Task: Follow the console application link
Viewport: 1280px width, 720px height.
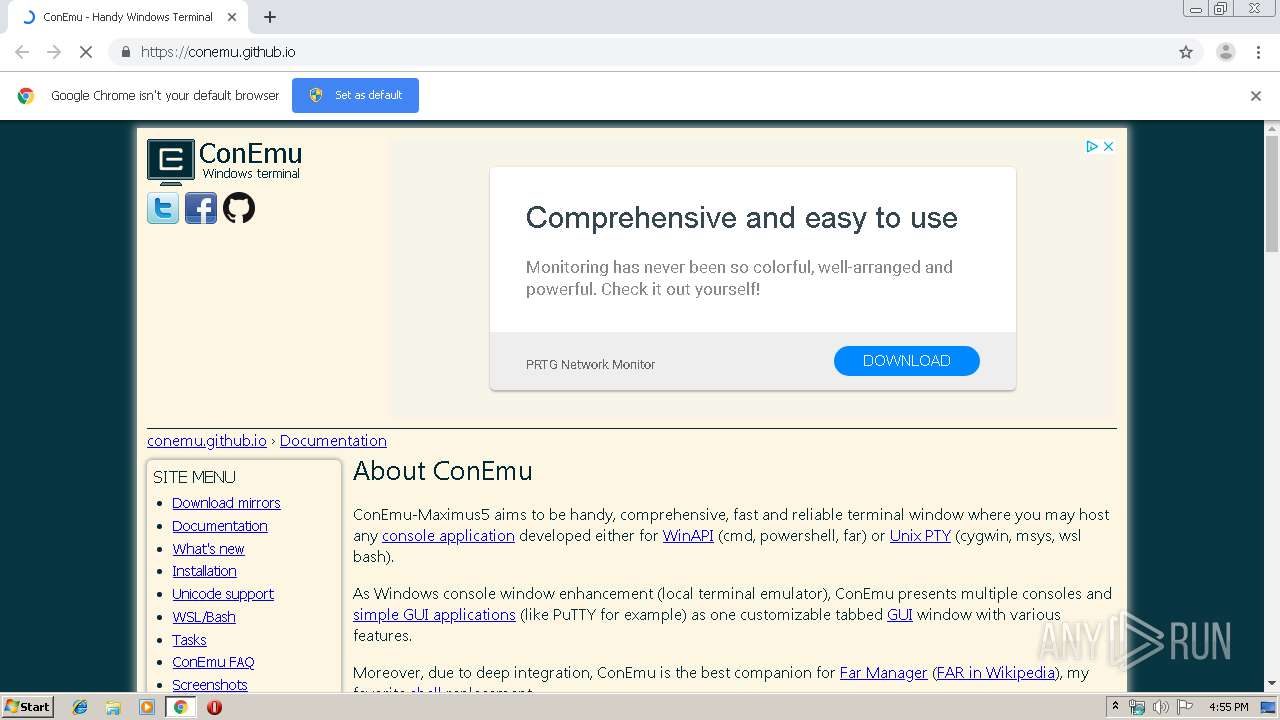Action: click(x=448, y=536)
